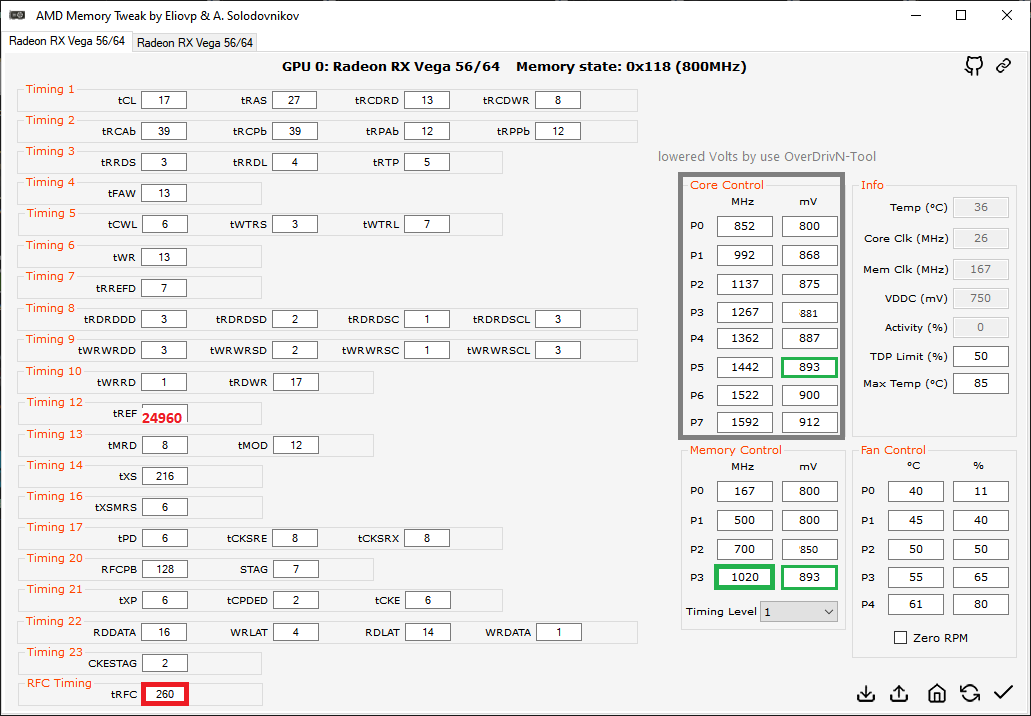1031x716 pixels.
Task: Click the tRAS value field
Action: pyautogui.click(x=294, y=100)
